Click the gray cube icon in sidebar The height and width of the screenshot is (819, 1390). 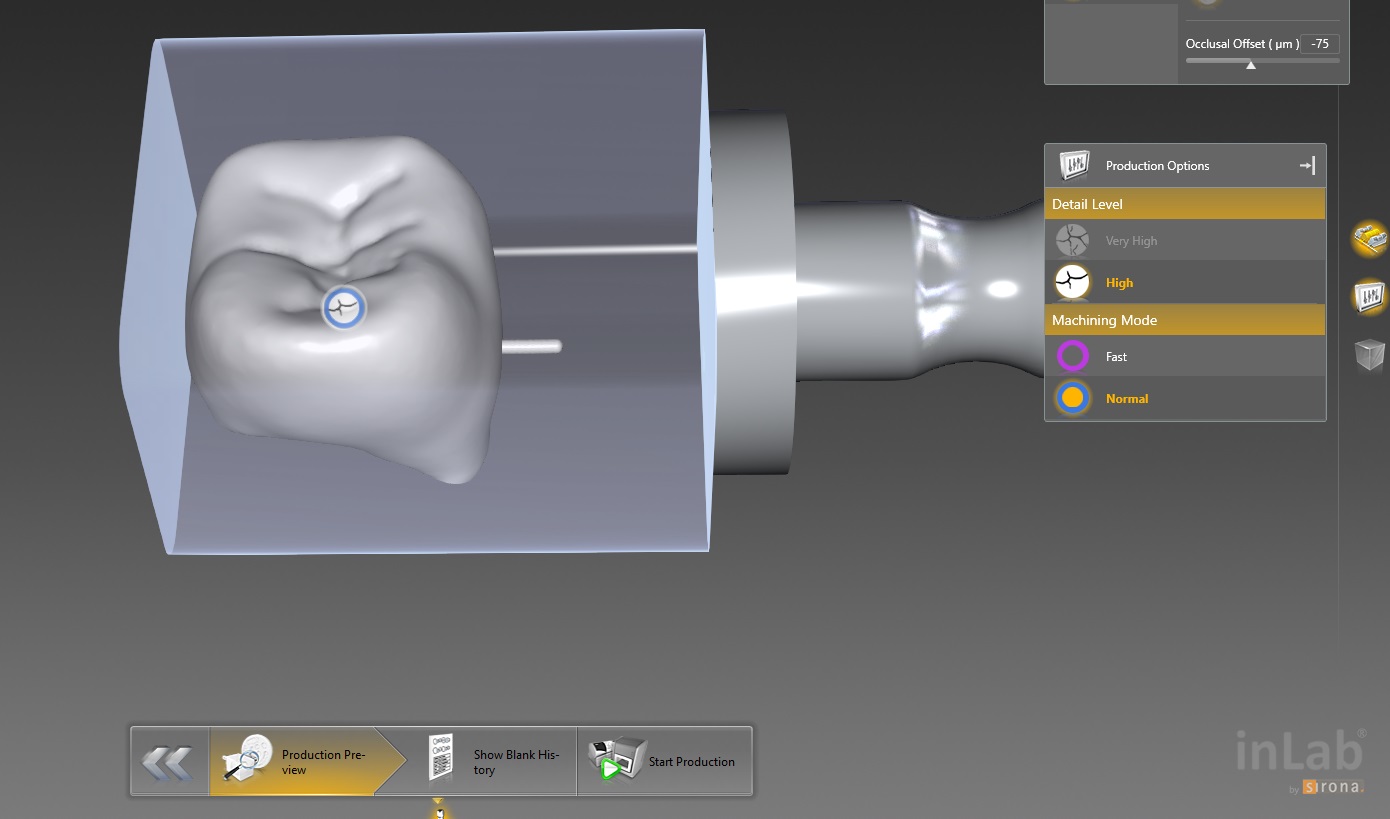(1369, 354)
